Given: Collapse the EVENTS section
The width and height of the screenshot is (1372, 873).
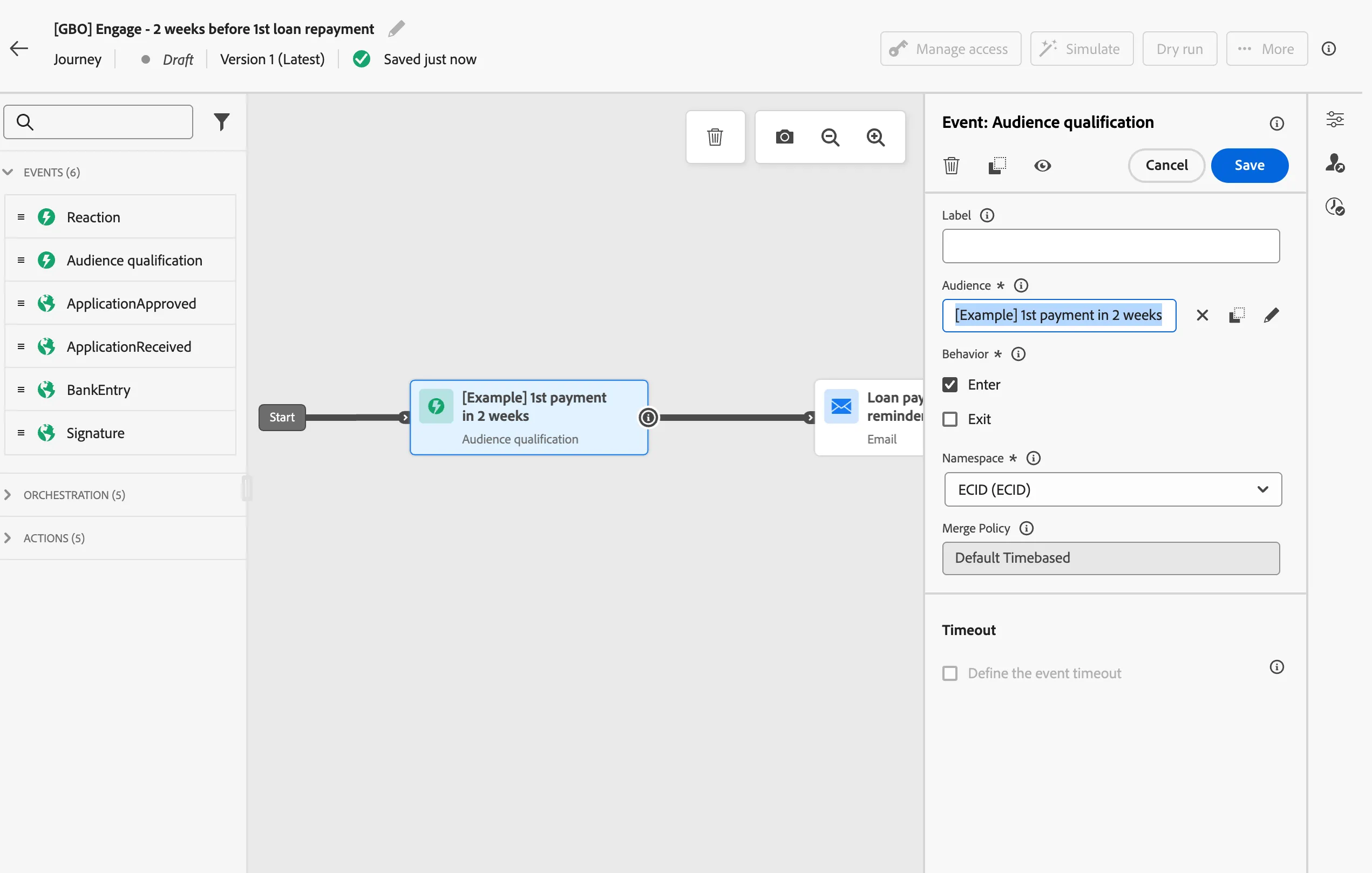Looking at the screenshot, I should (x=8, y=172).
